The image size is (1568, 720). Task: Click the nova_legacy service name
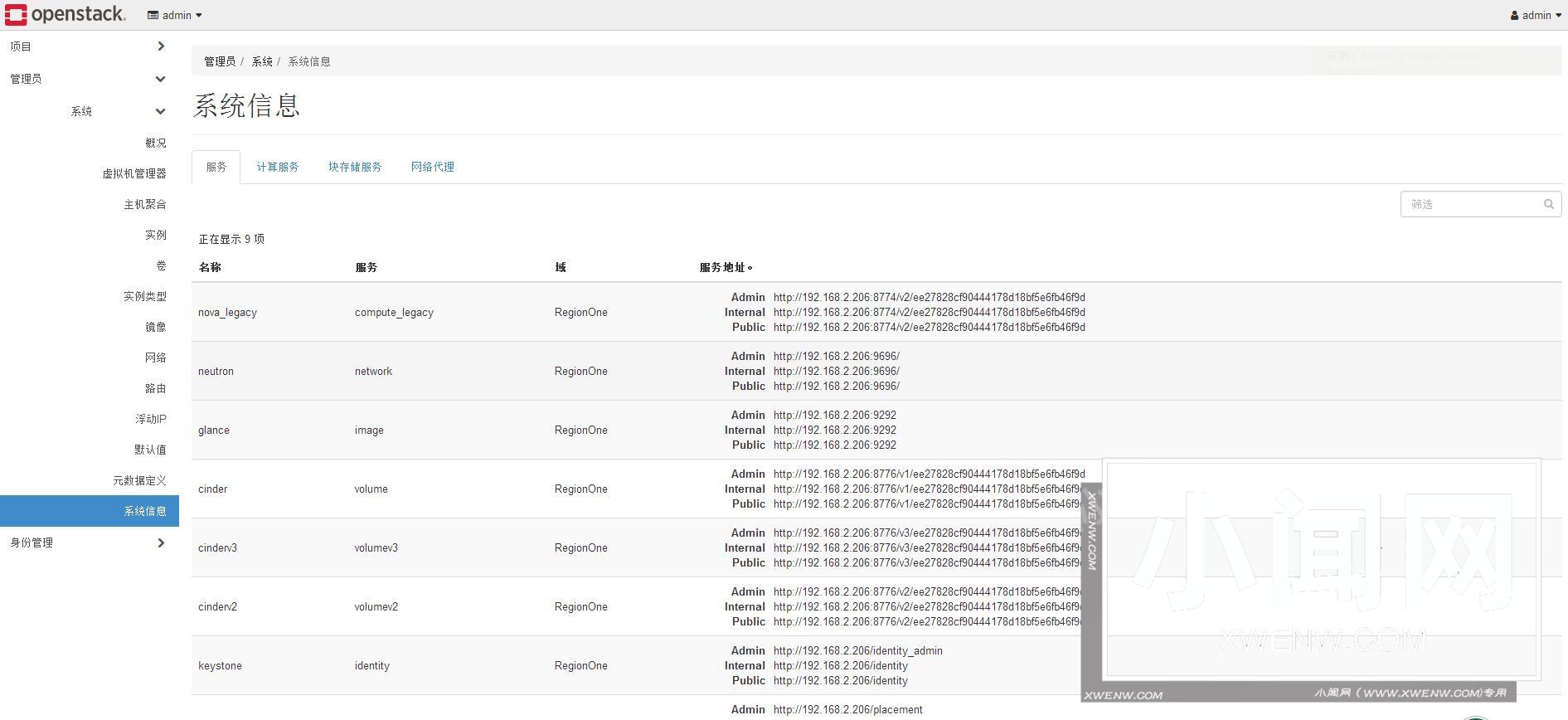click(x=227, y=313)
